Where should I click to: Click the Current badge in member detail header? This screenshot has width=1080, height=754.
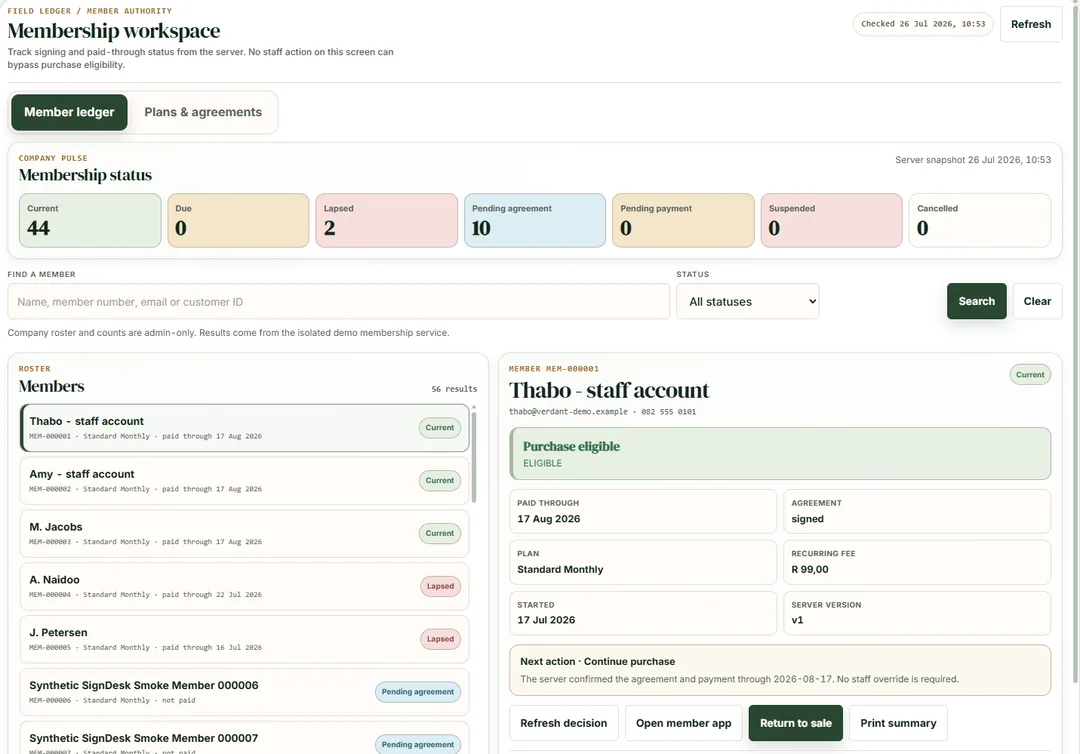point(1030,375)
